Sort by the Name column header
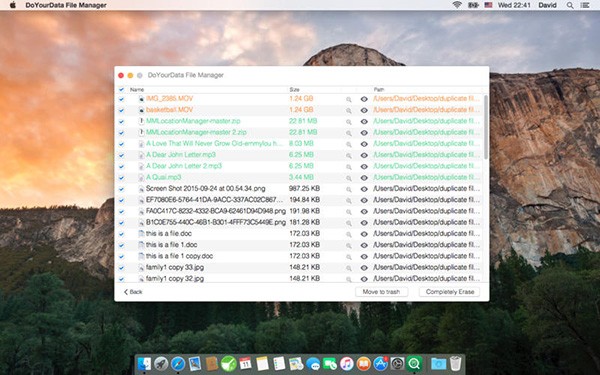Screen dimensions: 600x375 [x=137, y=90]
